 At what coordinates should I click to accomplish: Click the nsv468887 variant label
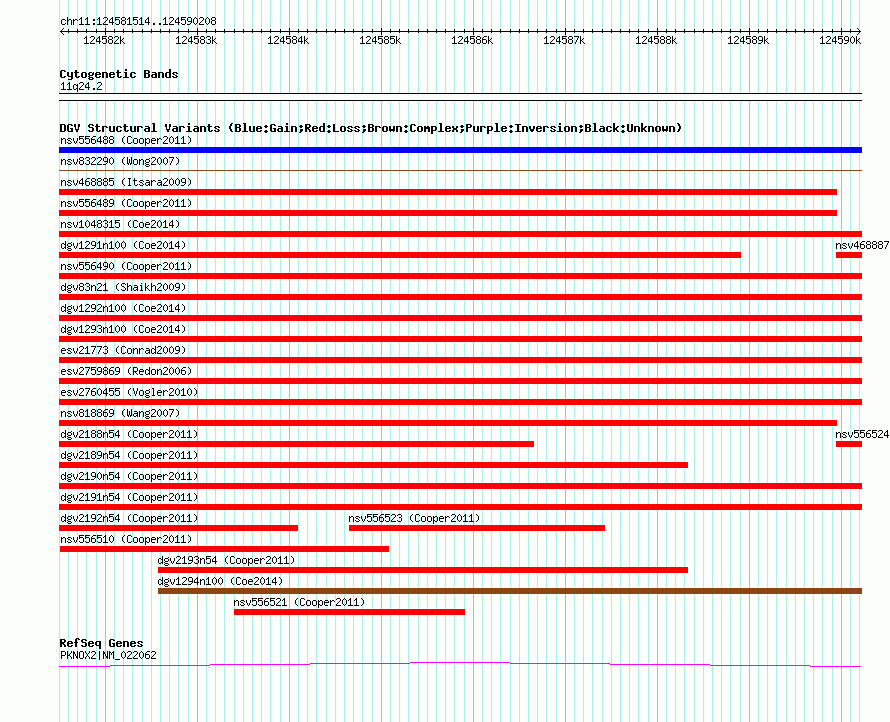click(x=862, y=245)
